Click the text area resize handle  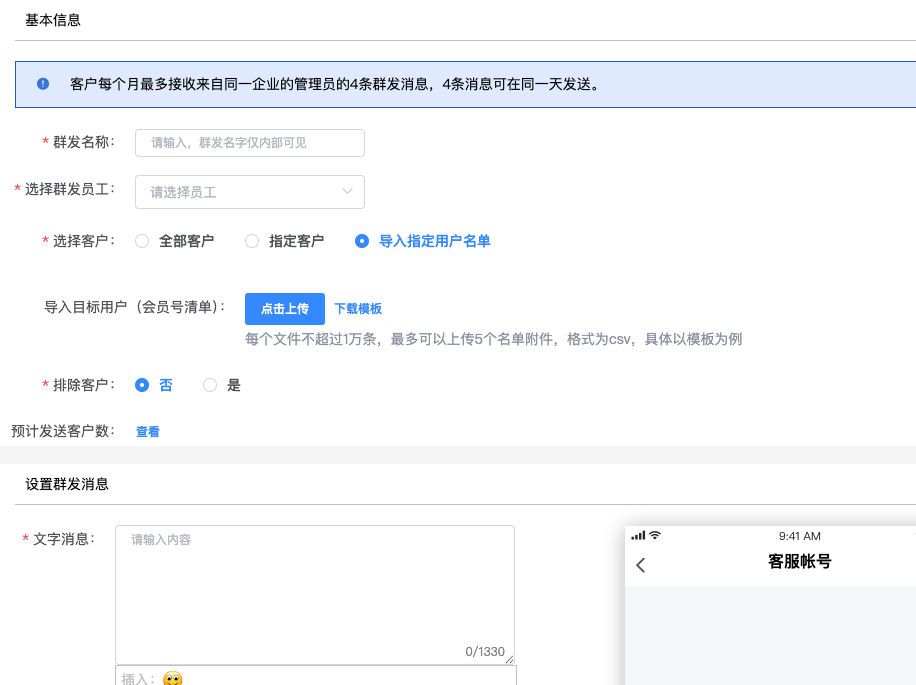pos(509,659)
